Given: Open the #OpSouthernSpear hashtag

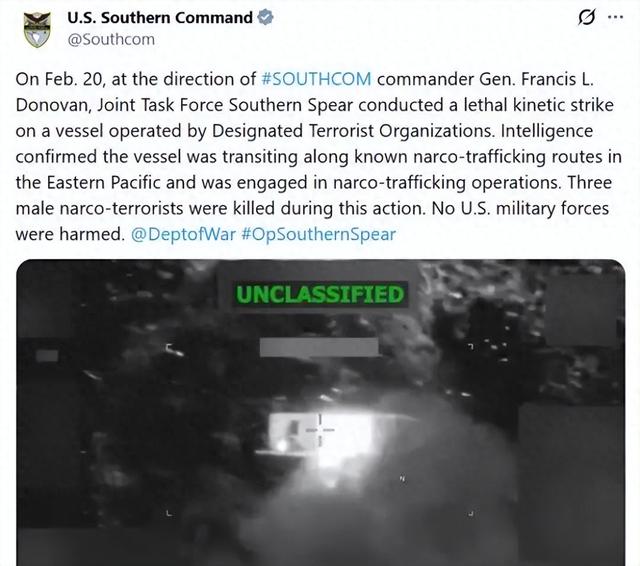Looking at the screenshot, I should pos(319,234).
